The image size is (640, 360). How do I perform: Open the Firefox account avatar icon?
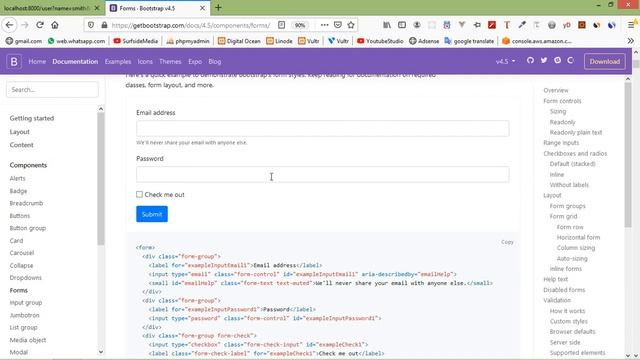tap(417, 25)
